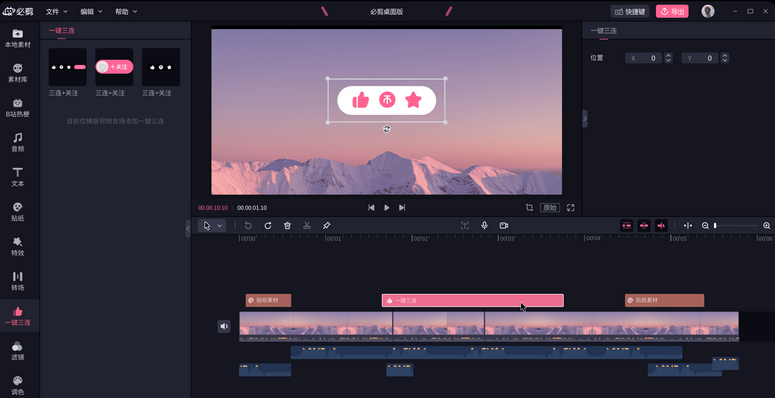Expand the pointer tool dropdown arrow
The height and width of the screenshot is (398, 775).
[x=219, y=225]
